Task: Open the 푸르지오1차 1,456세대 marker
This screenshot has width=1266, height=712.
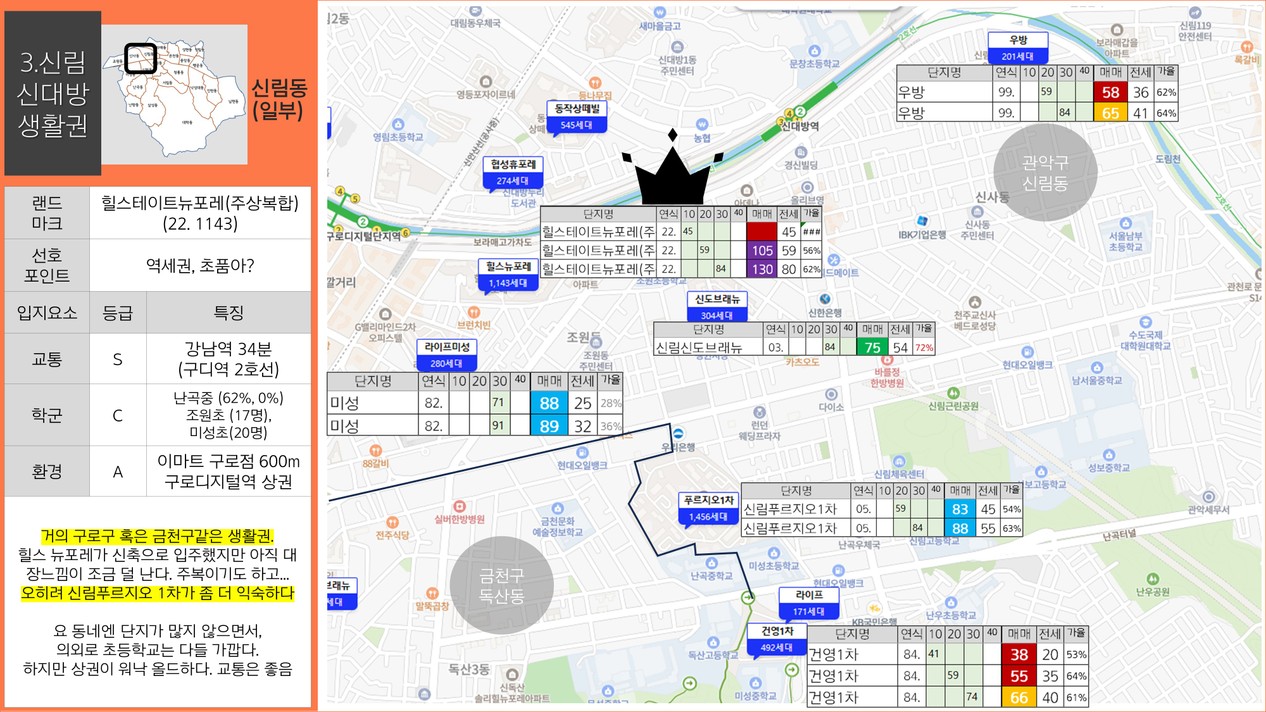Action: click(708, 508)
